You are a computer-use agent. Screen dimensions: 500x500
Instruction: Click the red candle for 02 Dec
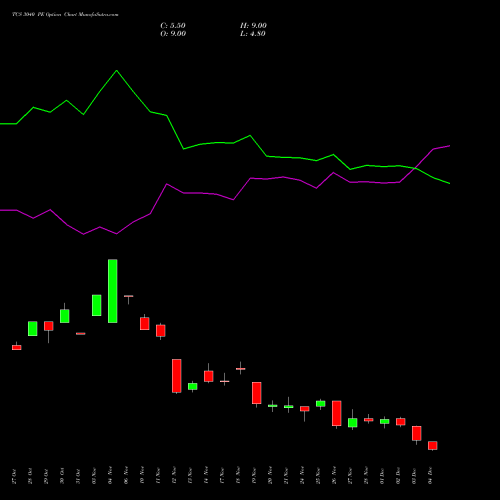(x=401, y=422)
